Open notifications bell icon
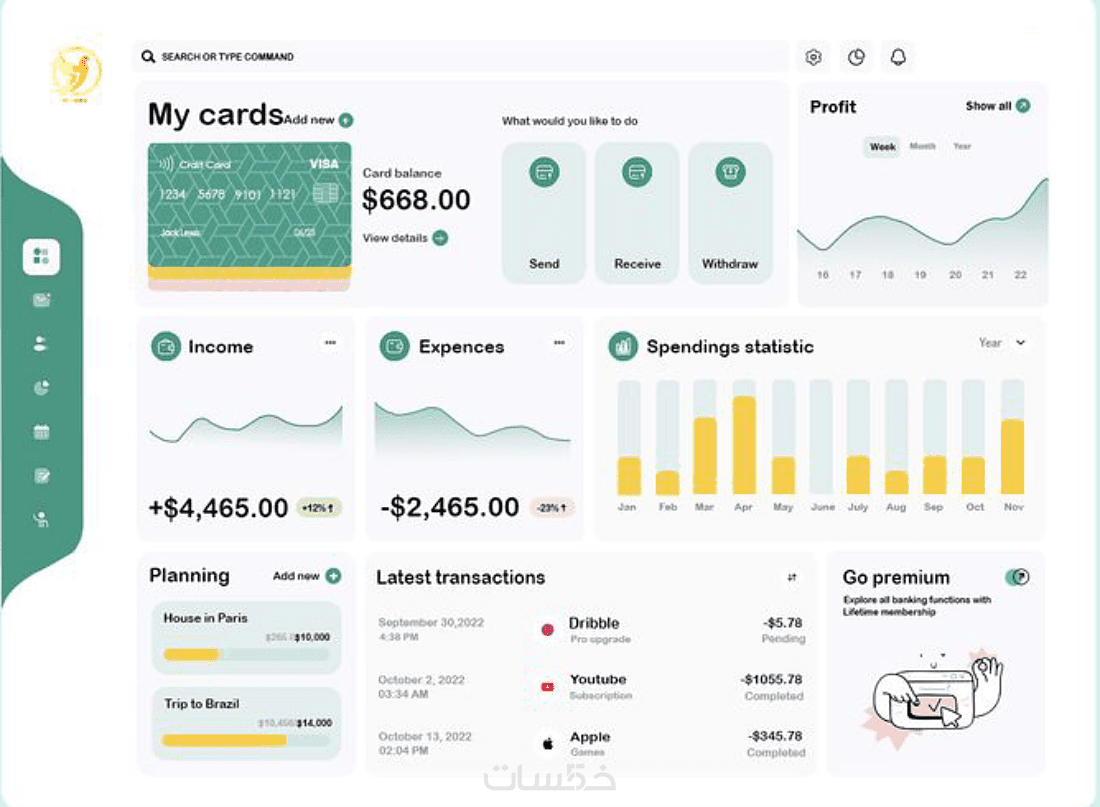Screen dimensions: 1100x807 pyautogui.click(x=898, y=58)
